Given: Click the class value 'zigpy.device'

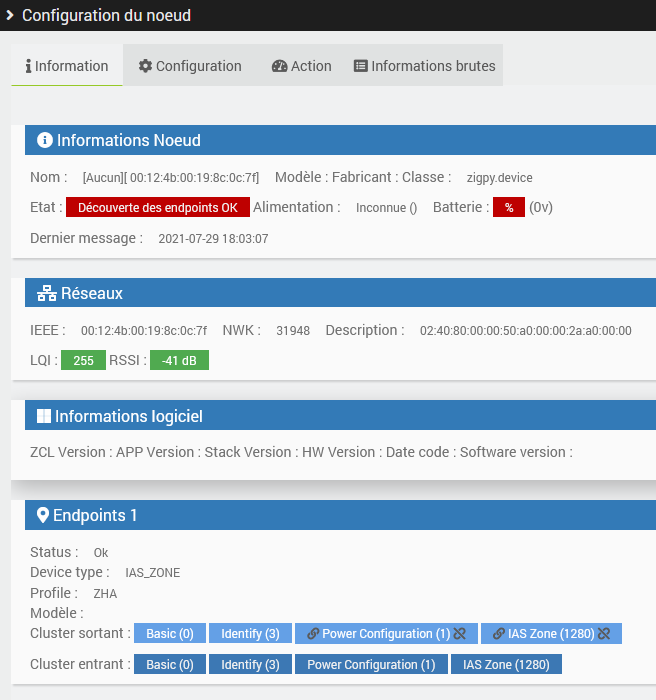Looking at the screenshot, I should pyautogui.click(x=499, y=178).
